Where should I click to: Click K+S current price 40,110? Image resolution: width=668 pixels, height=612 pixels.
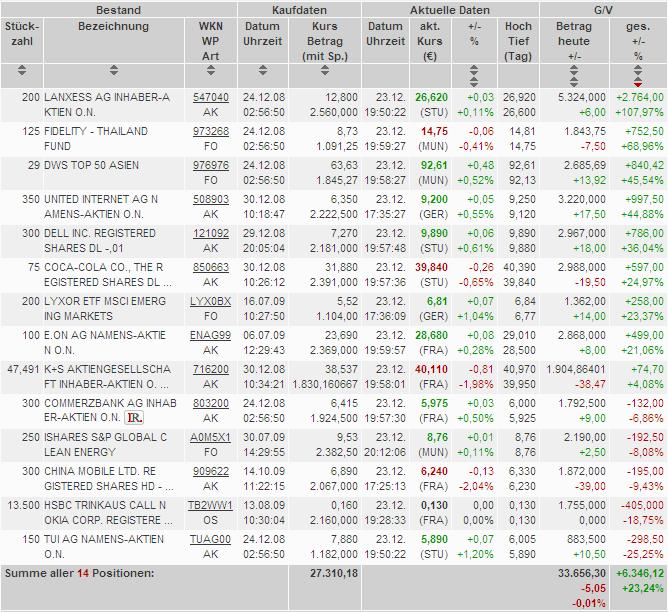(431, 370)
